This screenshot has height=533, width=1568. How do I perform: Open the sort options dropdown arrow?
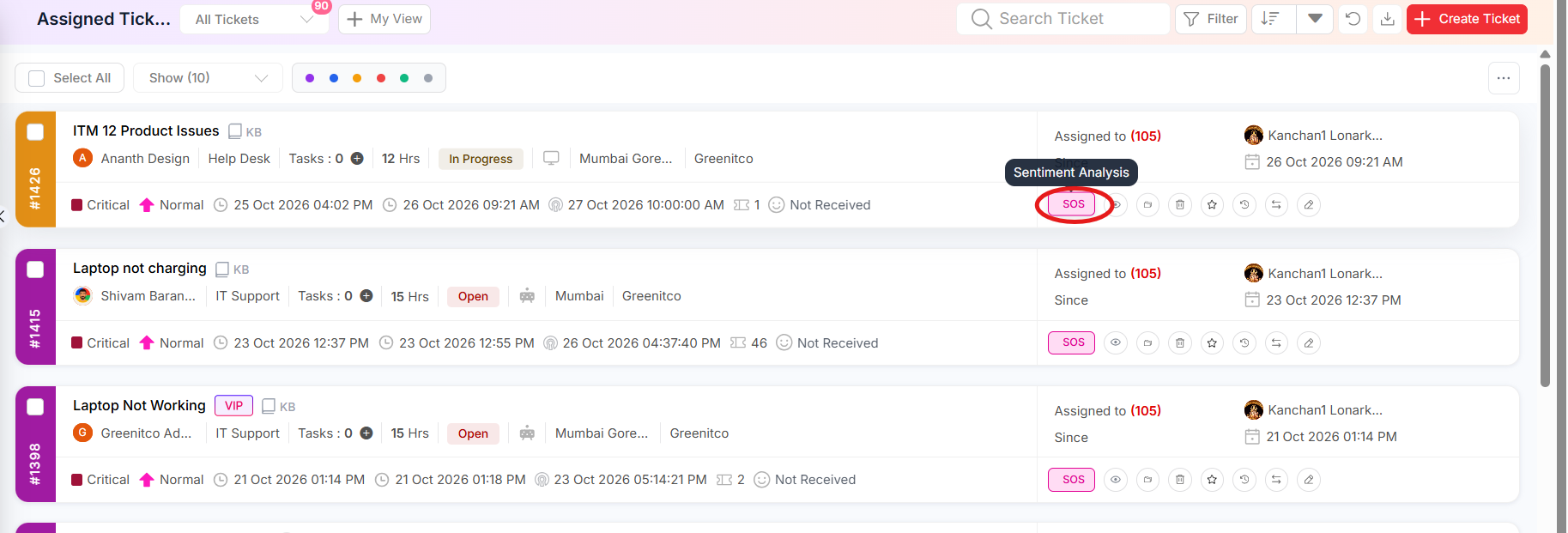(1315, 19)
